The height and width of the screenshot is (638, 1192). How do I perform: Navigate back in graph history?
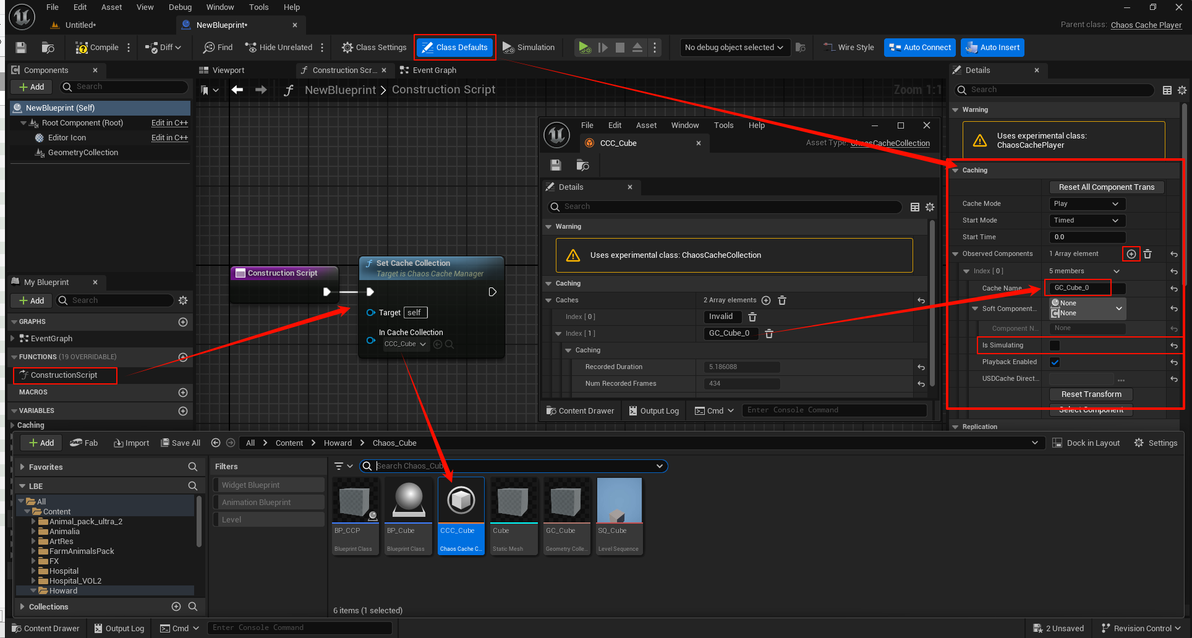point(237,90)
